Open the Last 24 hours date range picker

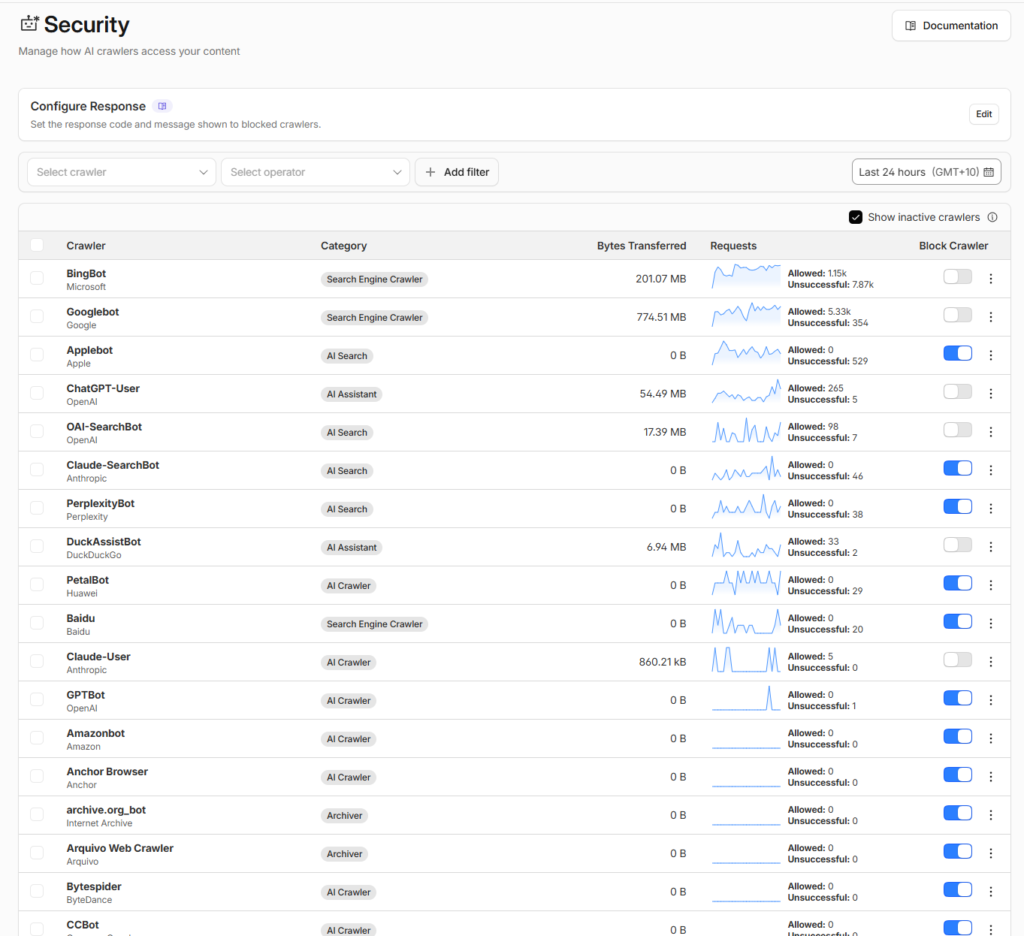(926, 172)
